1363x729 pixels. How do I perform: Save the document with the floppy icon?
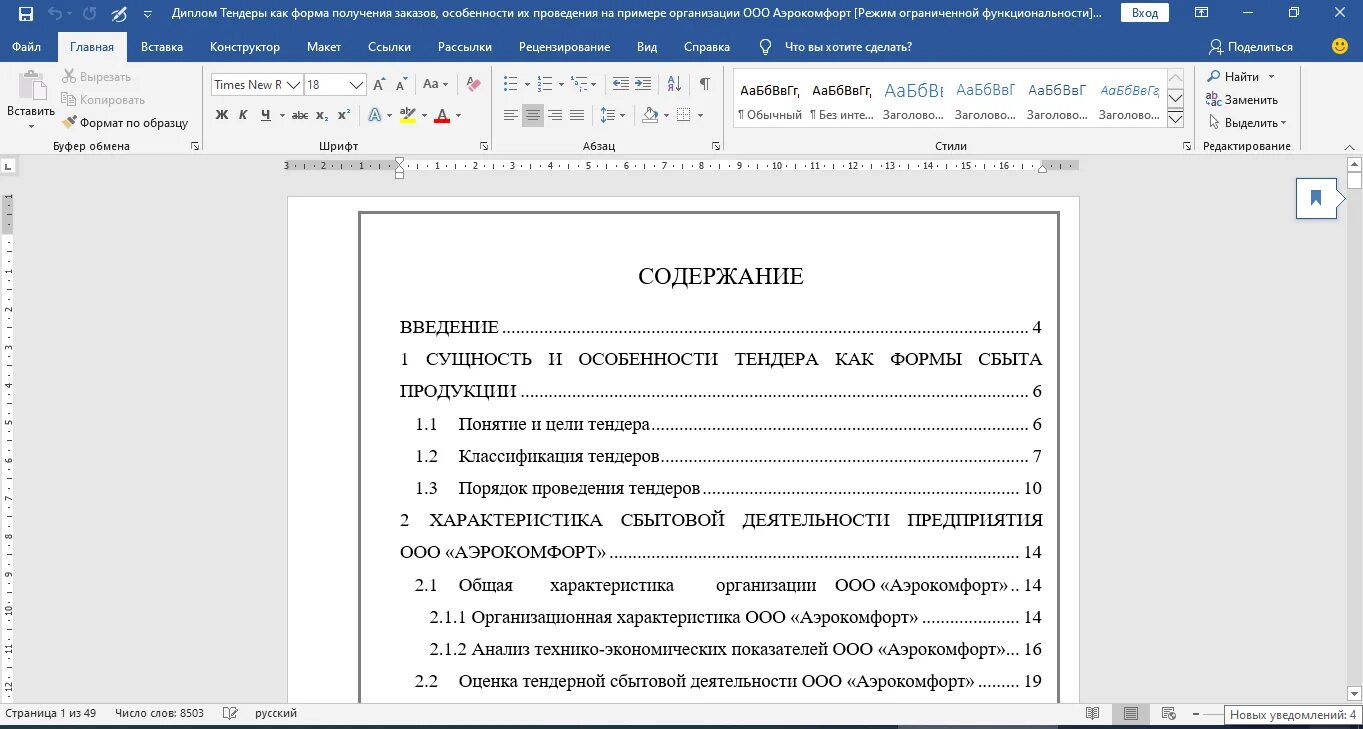[x=26, y=14]
